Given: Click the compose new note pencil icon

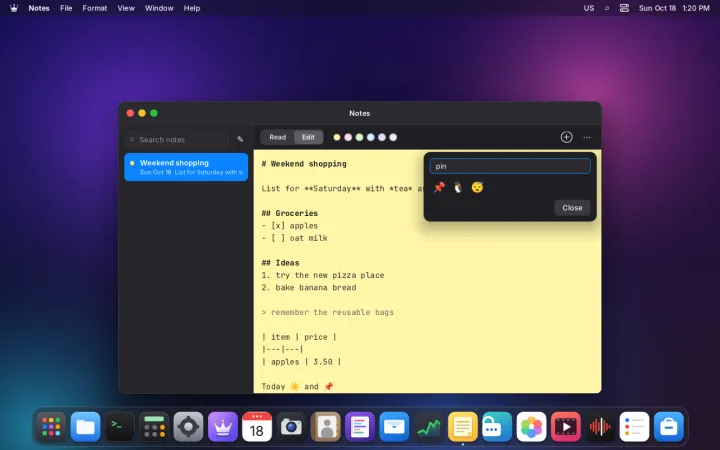Looking at the screenshot, I should tap(240, 139).
